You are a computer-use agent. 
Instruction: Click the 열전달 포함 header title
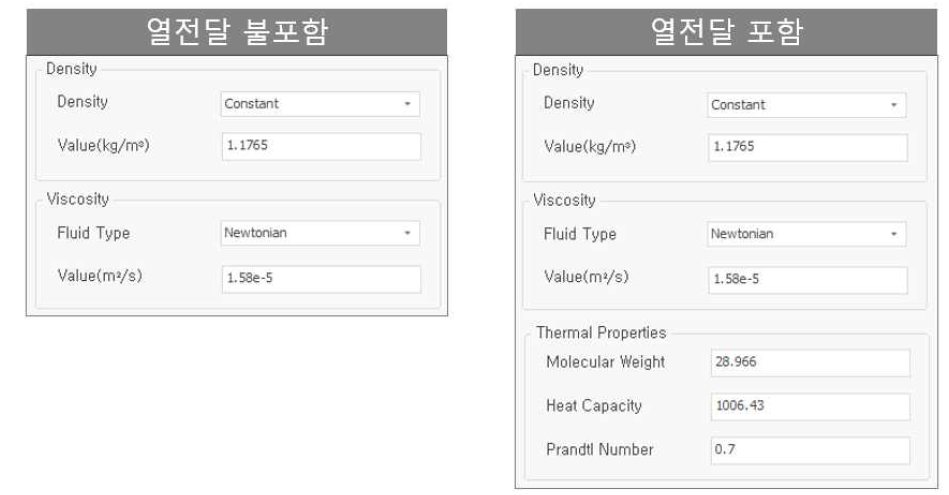726,31
